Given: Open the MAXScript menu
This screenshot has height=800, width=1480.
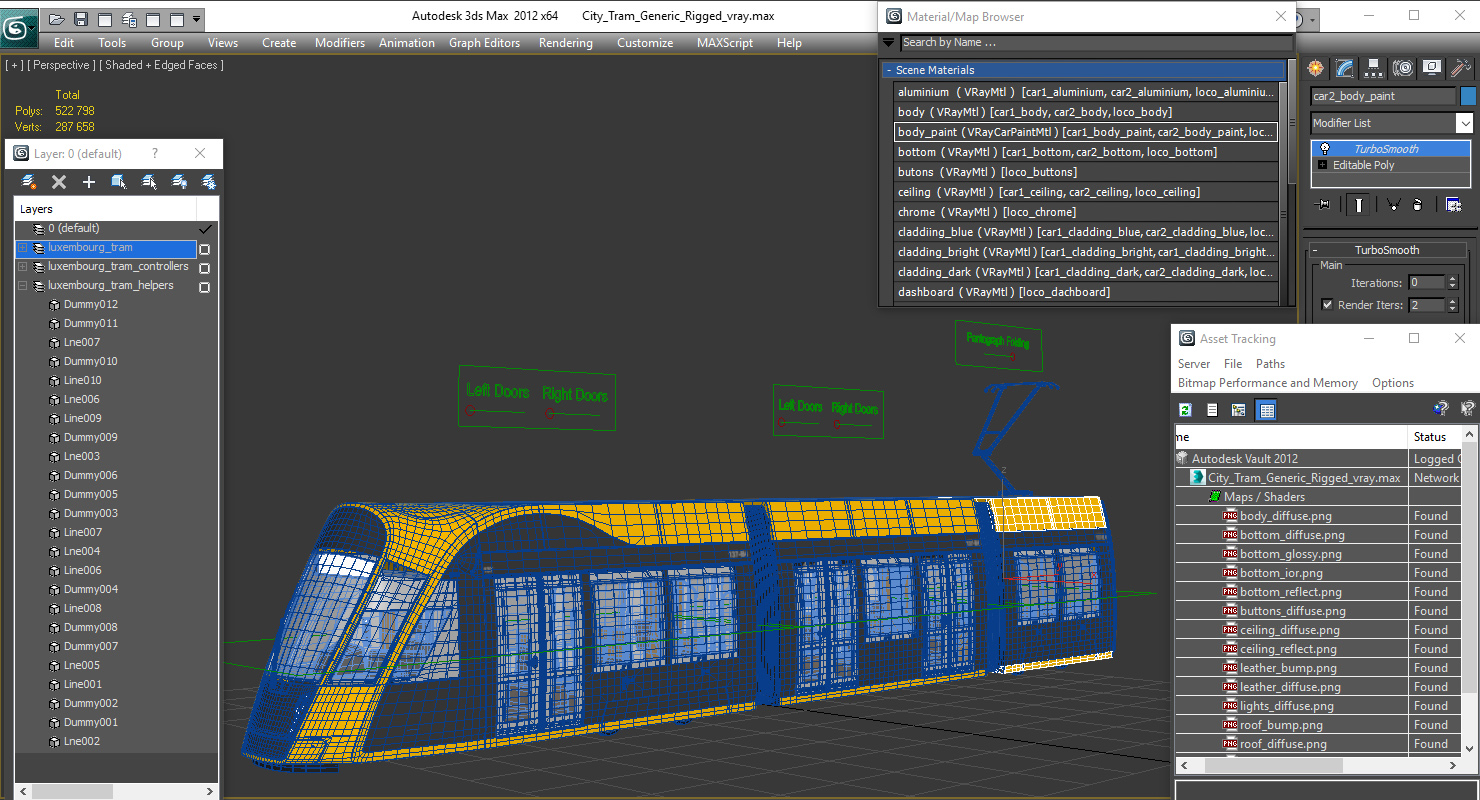Looking at the screenshot, I should pos(725,43).
